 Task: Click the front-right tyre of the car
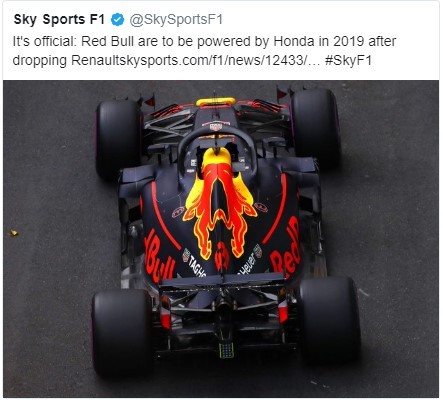pyautogui.click(x=315, y=128)
